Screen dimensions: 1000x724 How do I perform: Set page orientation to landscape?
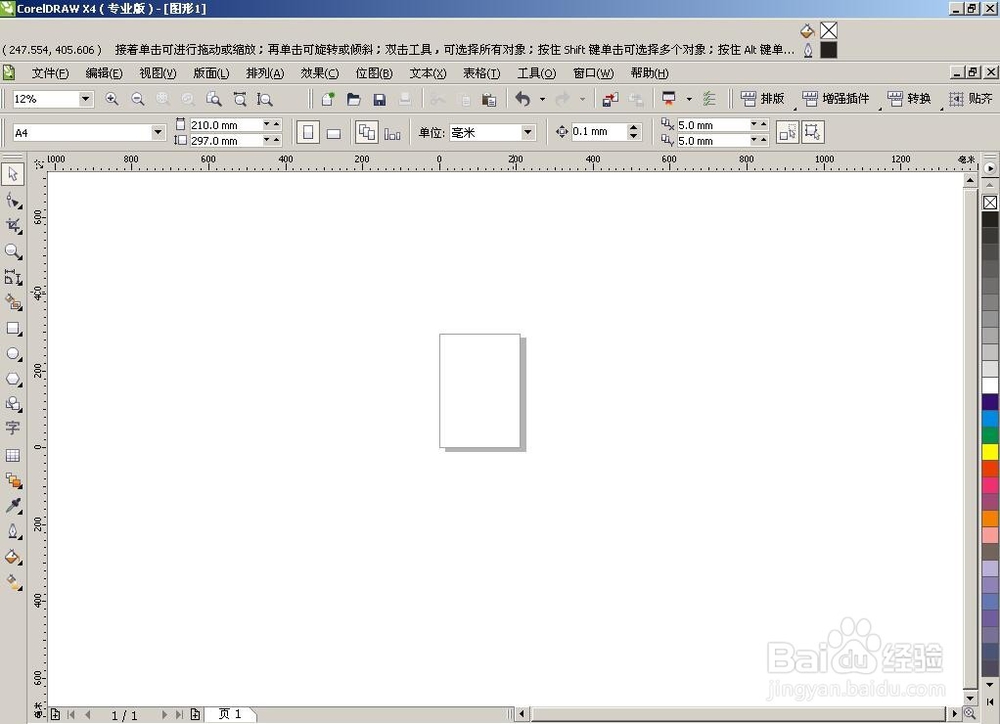click(x=334, y=133)
